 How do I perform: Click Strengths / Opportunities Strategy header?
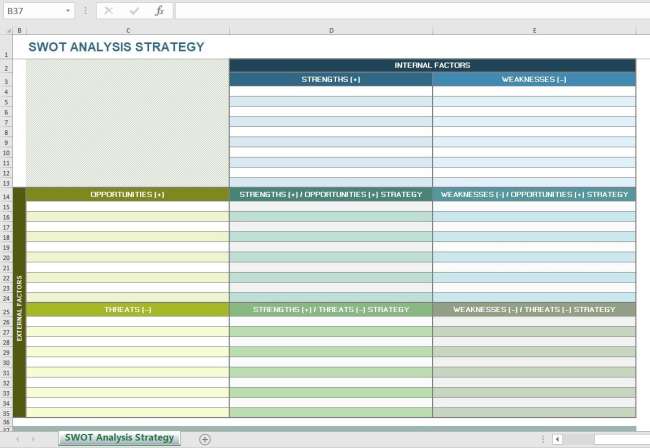(331, 194)
